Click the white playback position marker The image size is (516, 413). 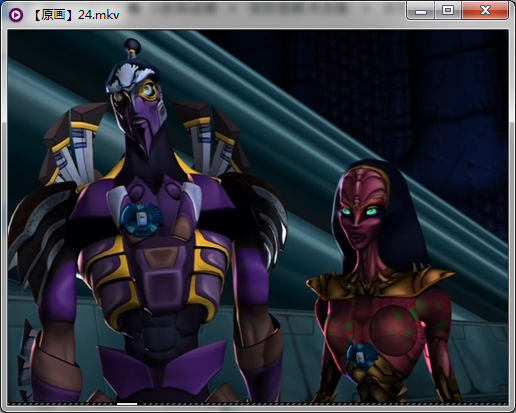click(x=127, y=404)
